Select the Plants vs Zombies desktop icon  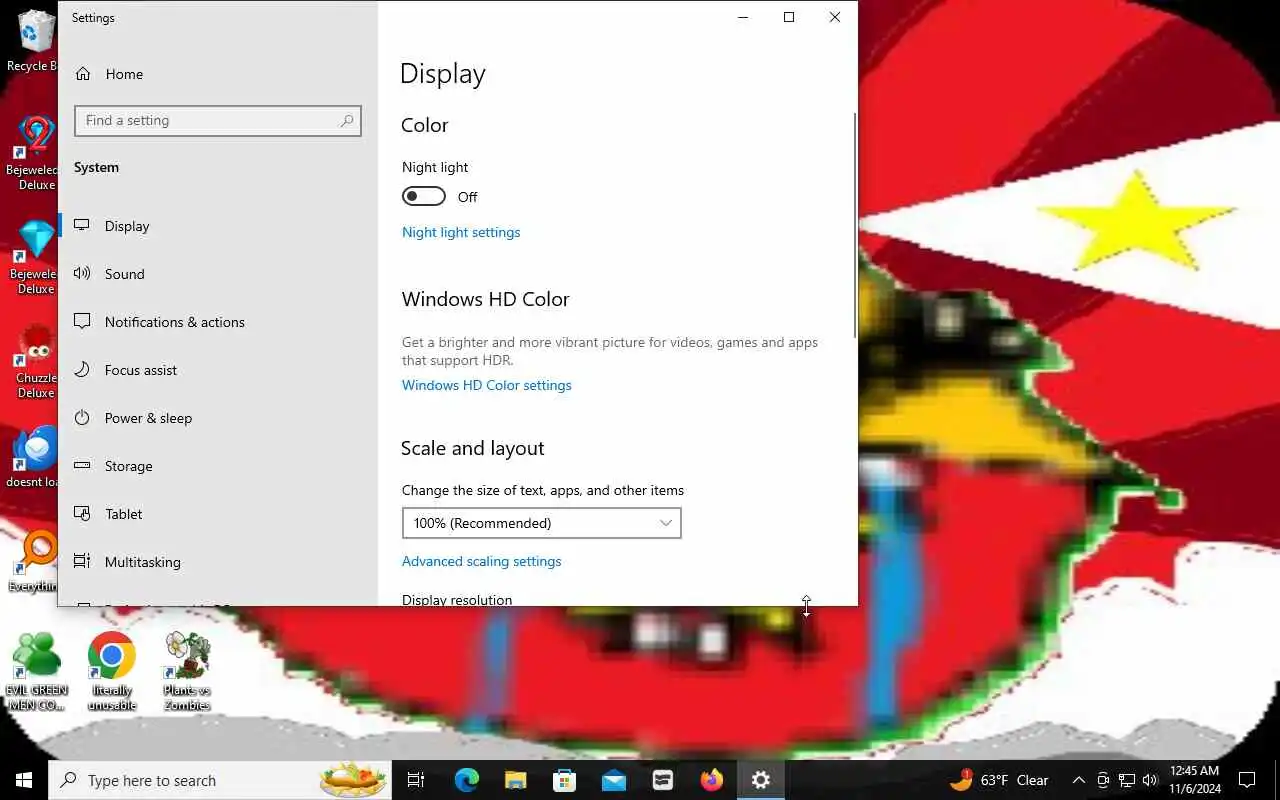187,671
